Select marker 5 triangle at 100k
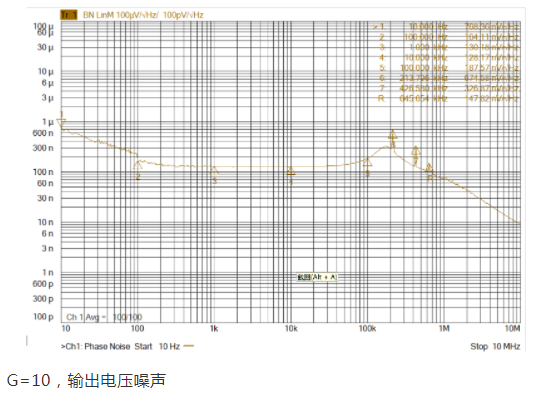Screen dimensions: 533x397 coord(367,162)
